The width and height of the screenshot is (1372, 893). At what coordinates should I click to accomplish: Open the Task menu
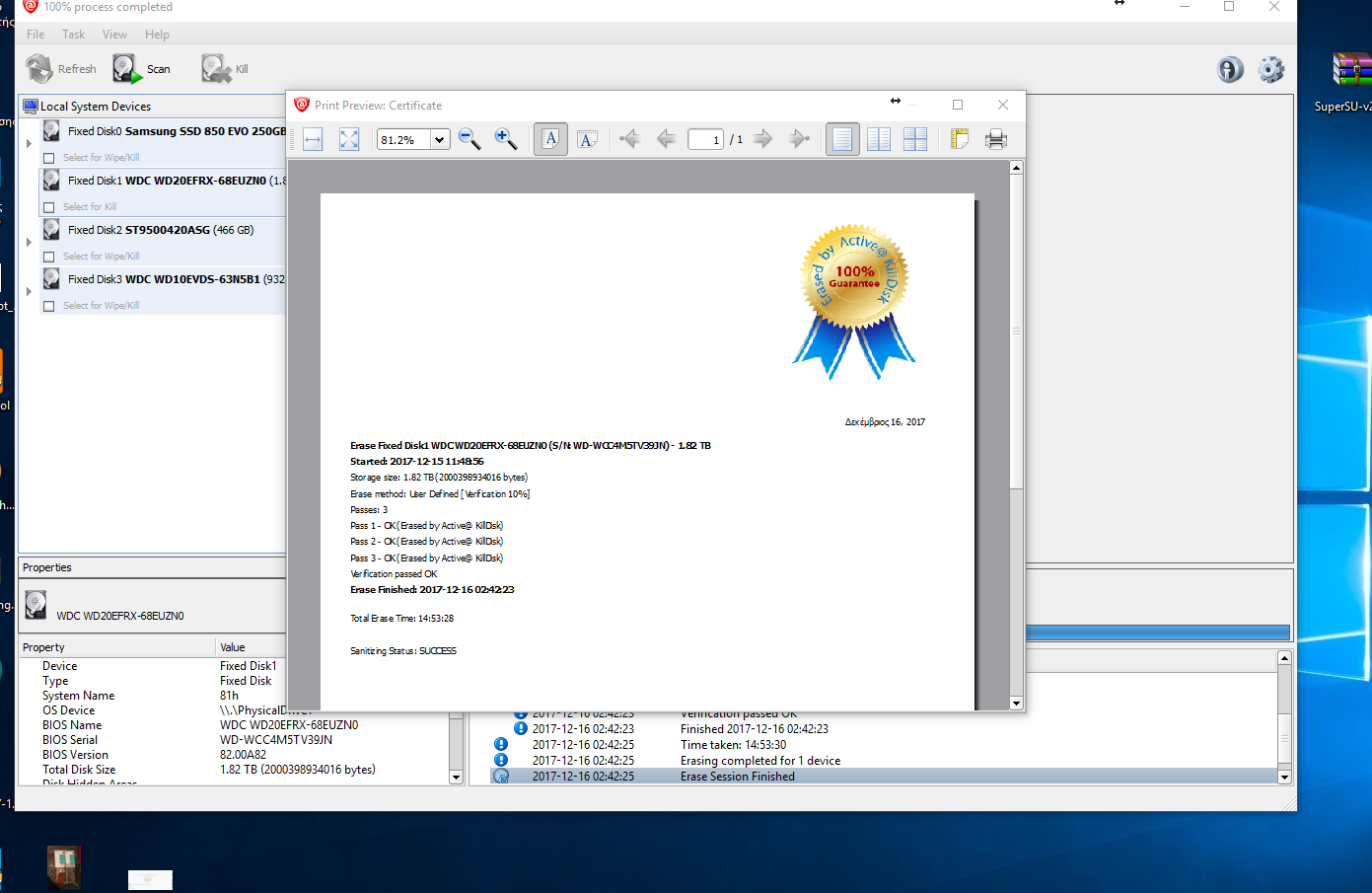(x=73, y=35)
